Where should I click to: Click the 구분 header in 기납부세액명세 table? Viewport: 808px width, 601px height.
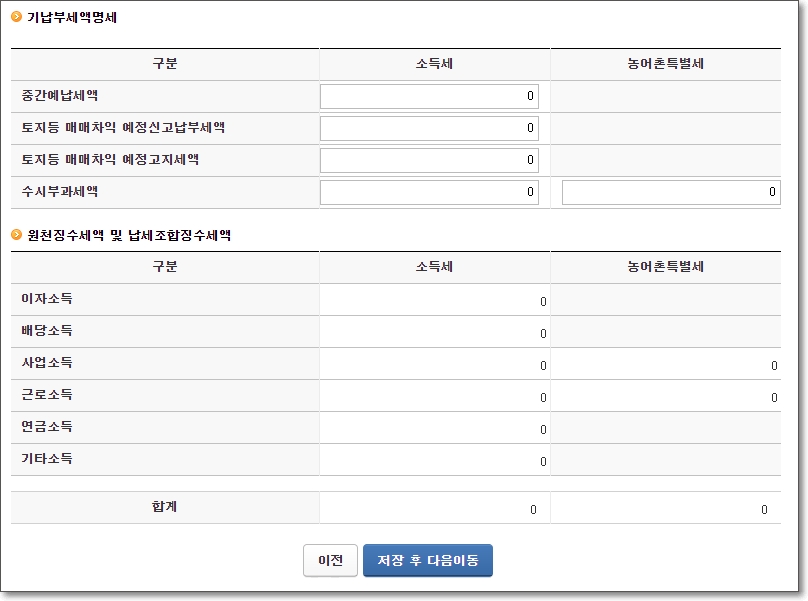point(164,64)
